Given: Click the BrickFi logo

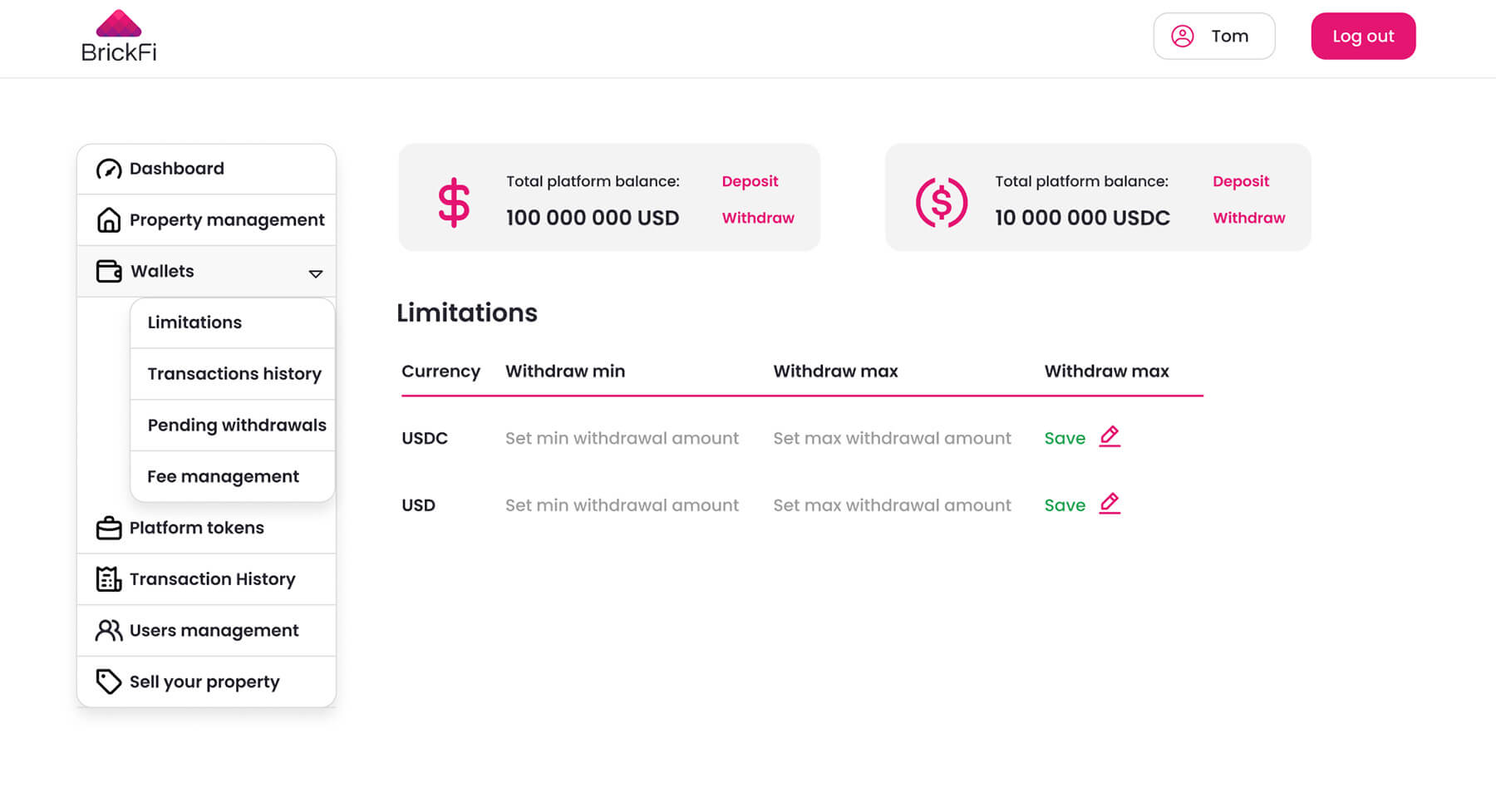Looking at the screenshot, I should tap(119, 37).
